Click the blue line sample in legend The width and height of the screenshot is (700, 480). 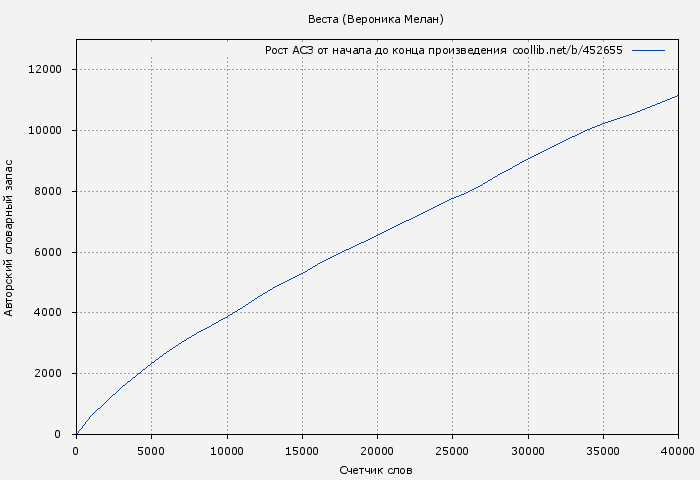tap(648, 50)
